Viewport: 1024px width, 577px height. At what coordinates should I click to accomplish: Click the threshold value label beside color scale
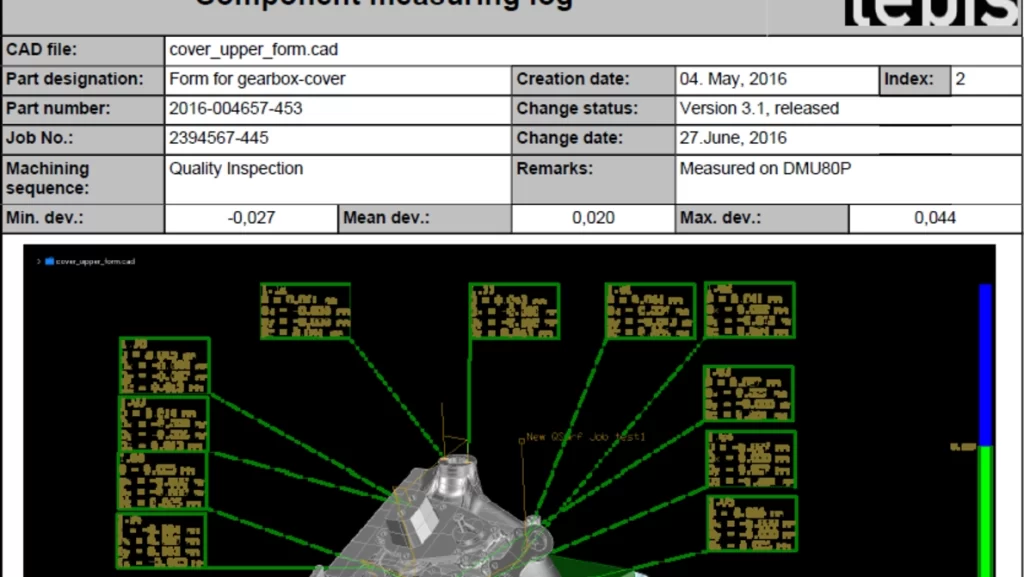pyautogui.click(x=963, y=447)
